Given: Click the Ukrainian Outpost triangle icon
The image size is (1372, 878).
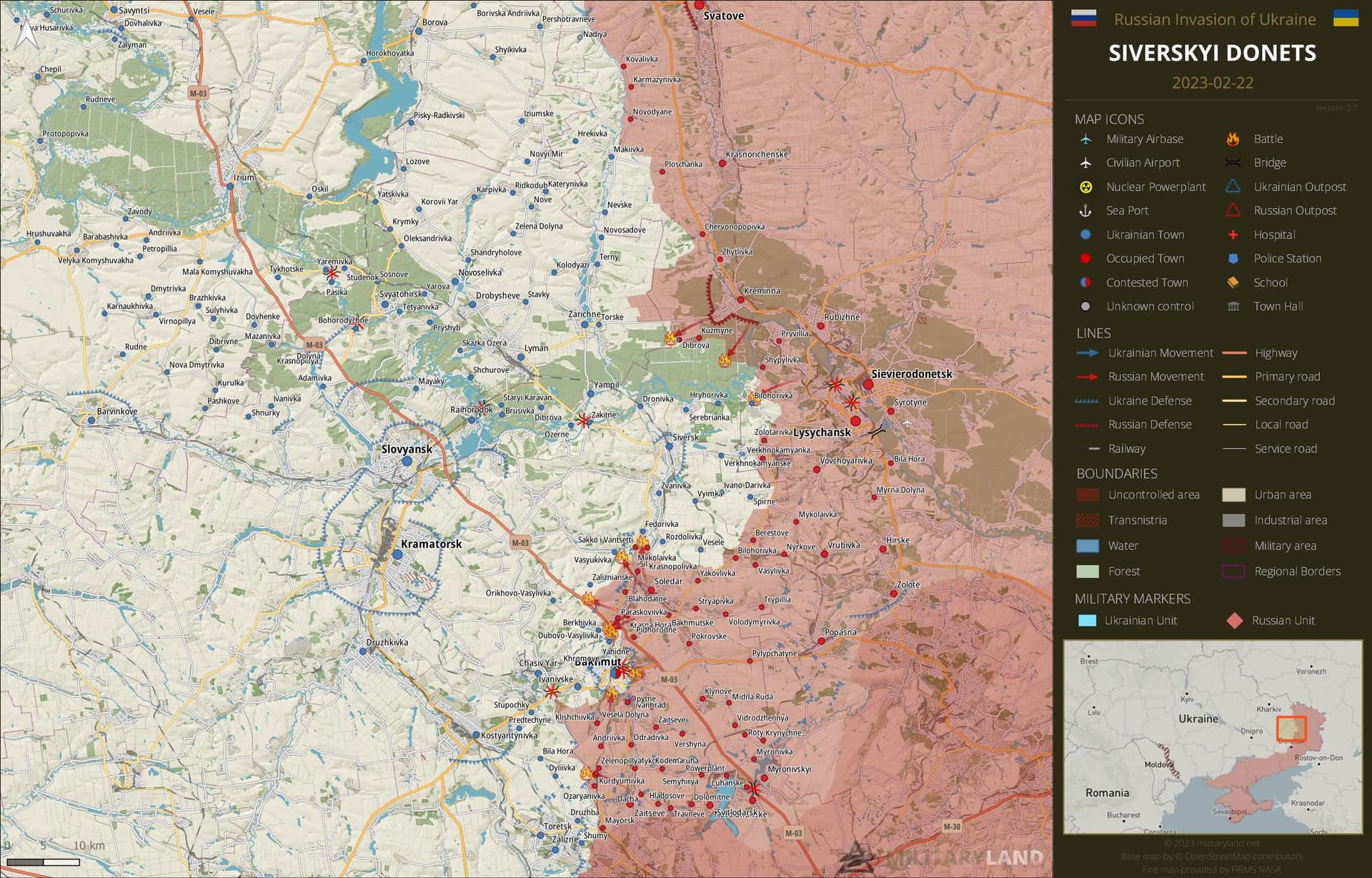Looking at the screenshot, I should [x=1233, y=187].
